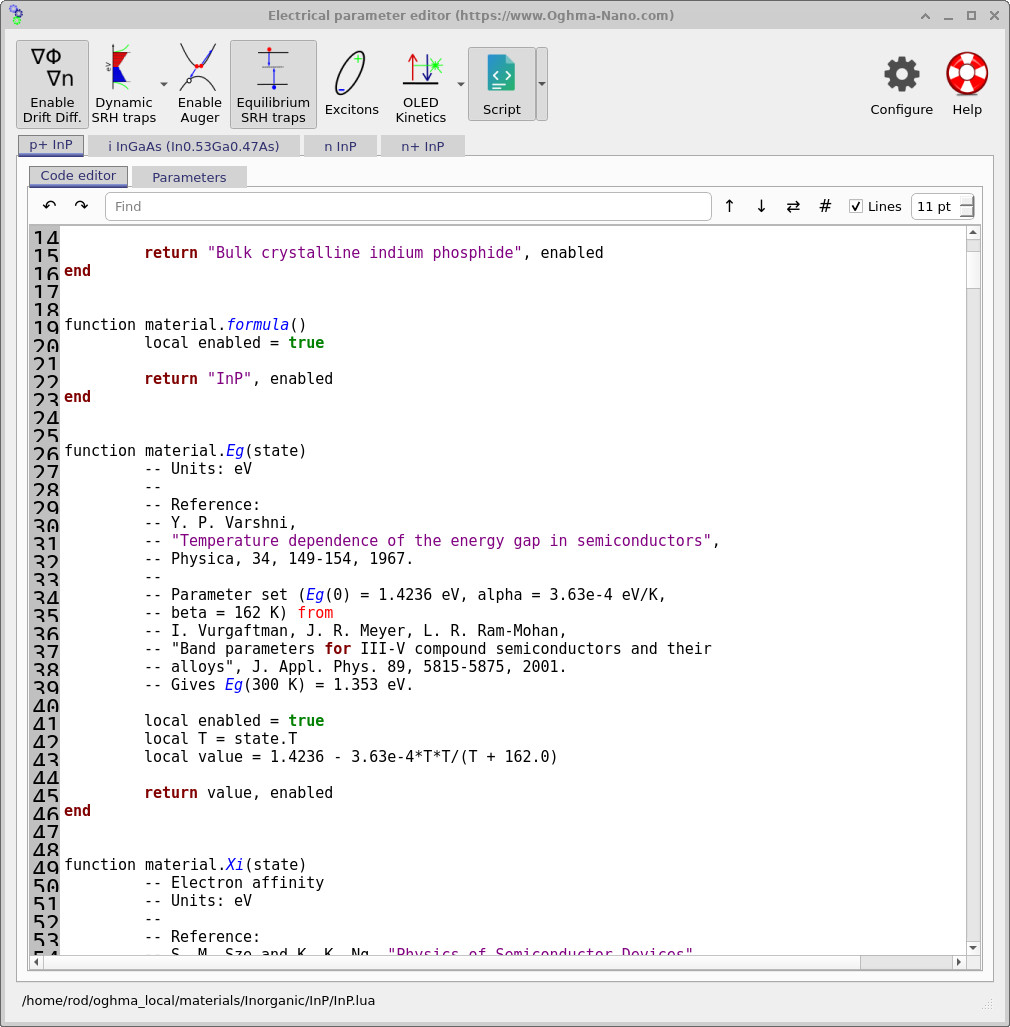
Task: Focus the Find search field
Action: (408, 206)
